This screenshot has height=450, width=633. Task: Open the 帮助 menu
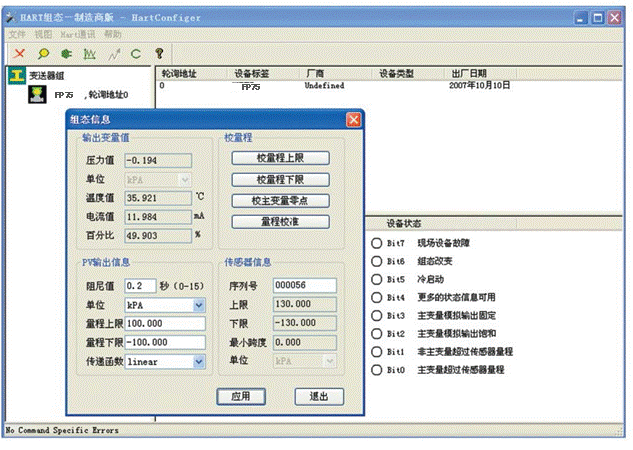click(x=113, y=33)
